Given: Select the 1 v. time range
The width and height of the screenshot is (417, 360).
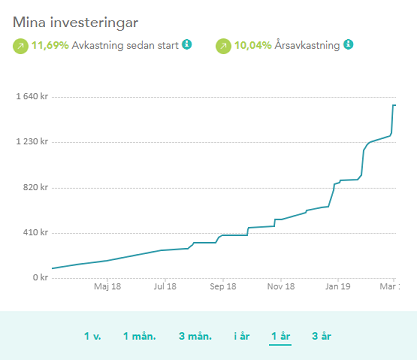Looking at the screenshot, I should tap(93, 336).
